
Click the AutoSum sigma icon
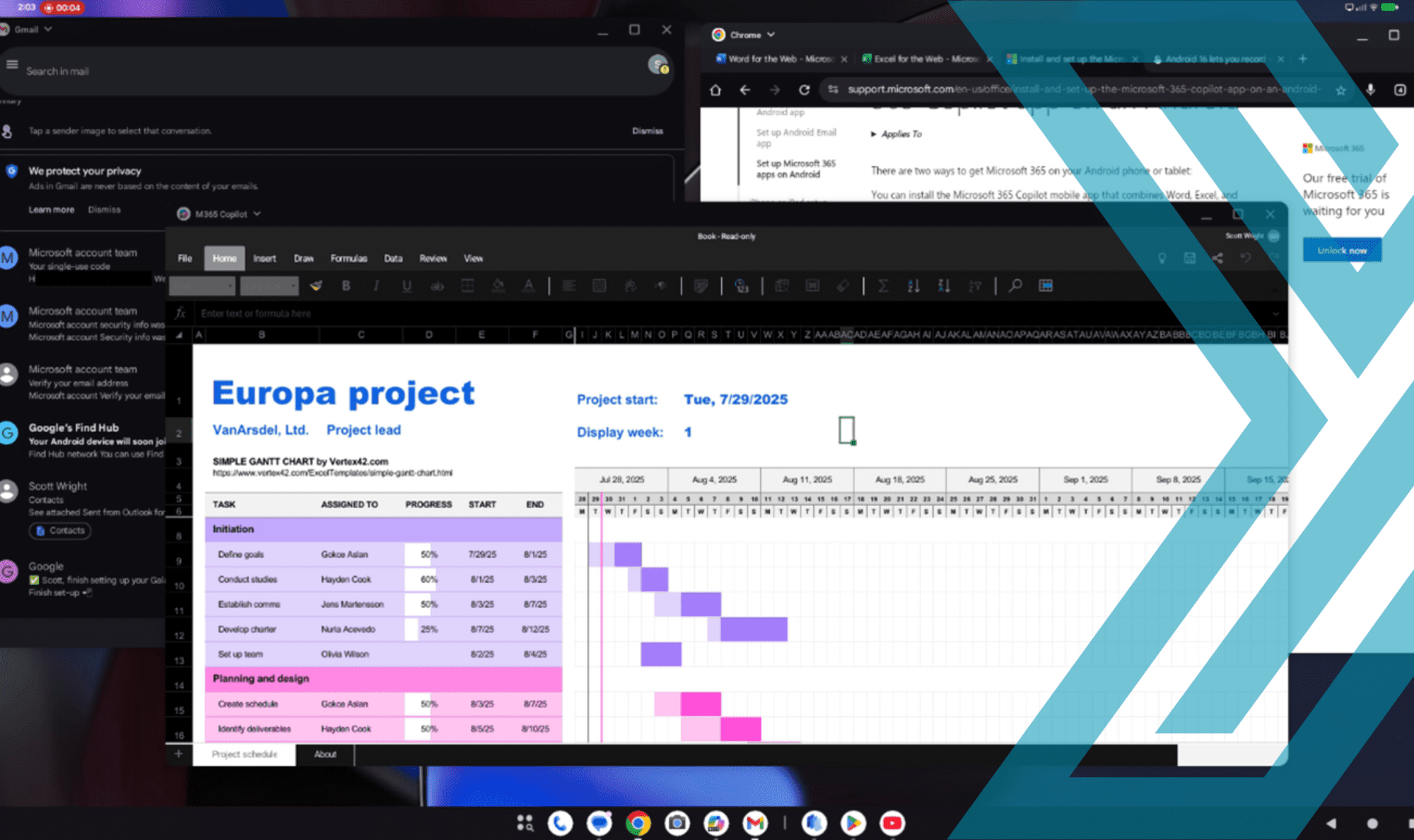(x=883, y=286)
